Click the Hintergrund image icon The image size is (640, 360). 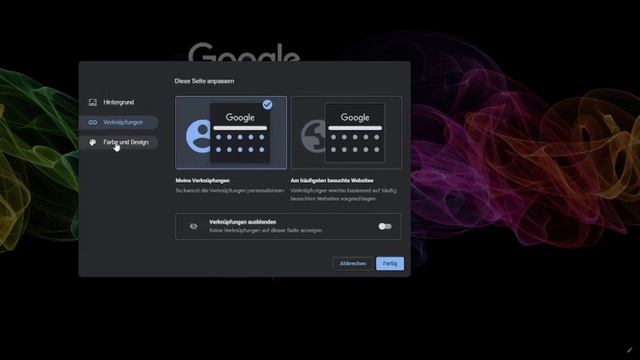(93, 102)
